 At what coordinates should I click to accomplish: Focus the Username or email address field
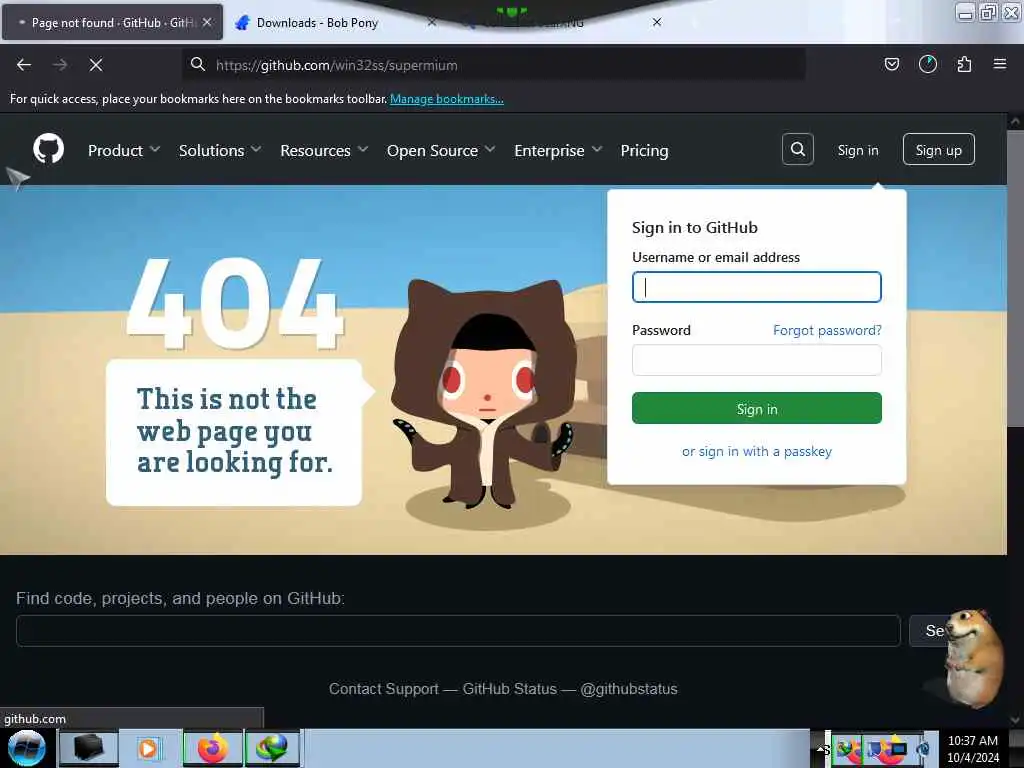(x=756, y=287)
